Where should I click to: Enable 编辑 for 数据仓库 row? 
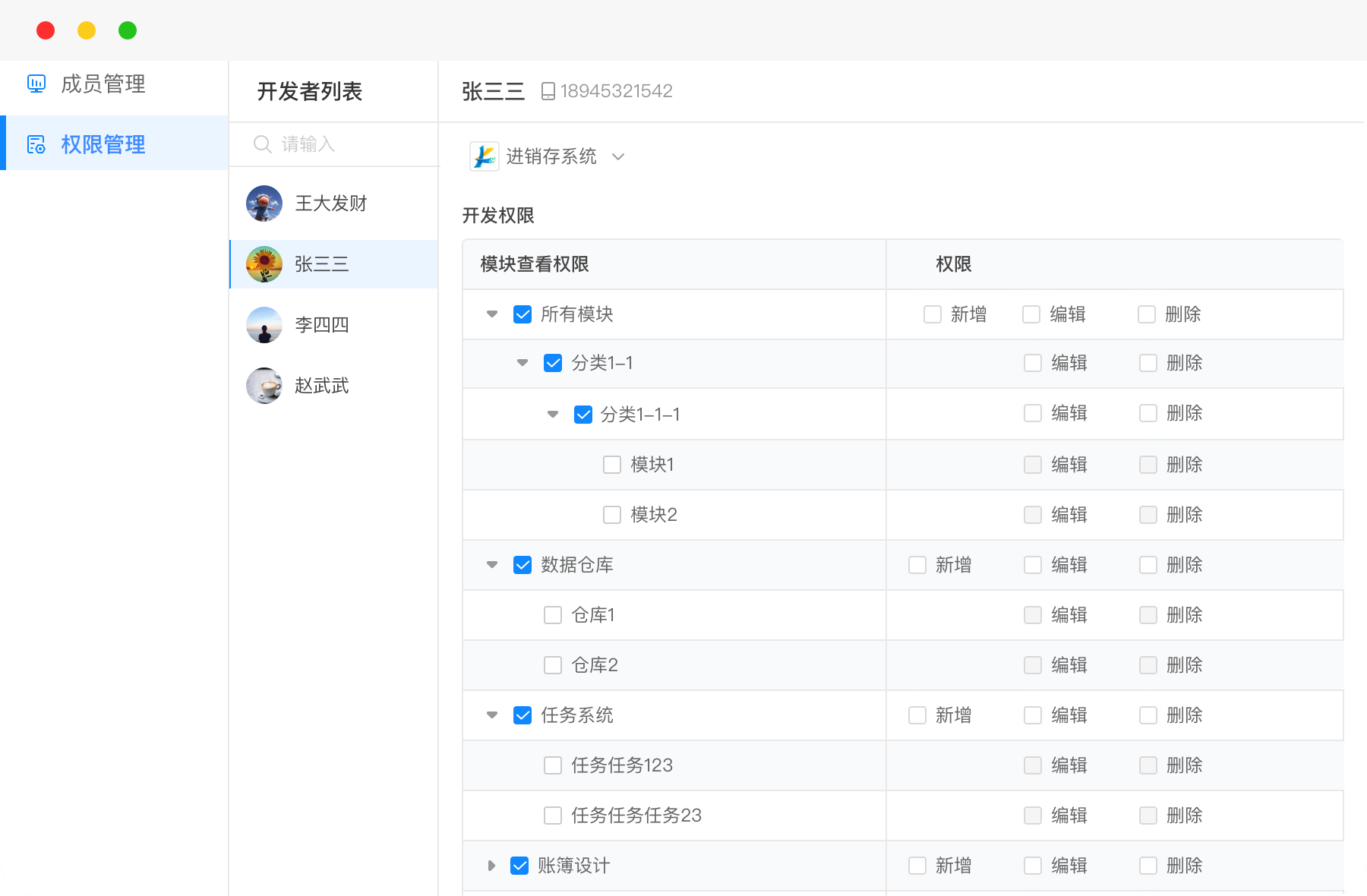(1033, 565)
